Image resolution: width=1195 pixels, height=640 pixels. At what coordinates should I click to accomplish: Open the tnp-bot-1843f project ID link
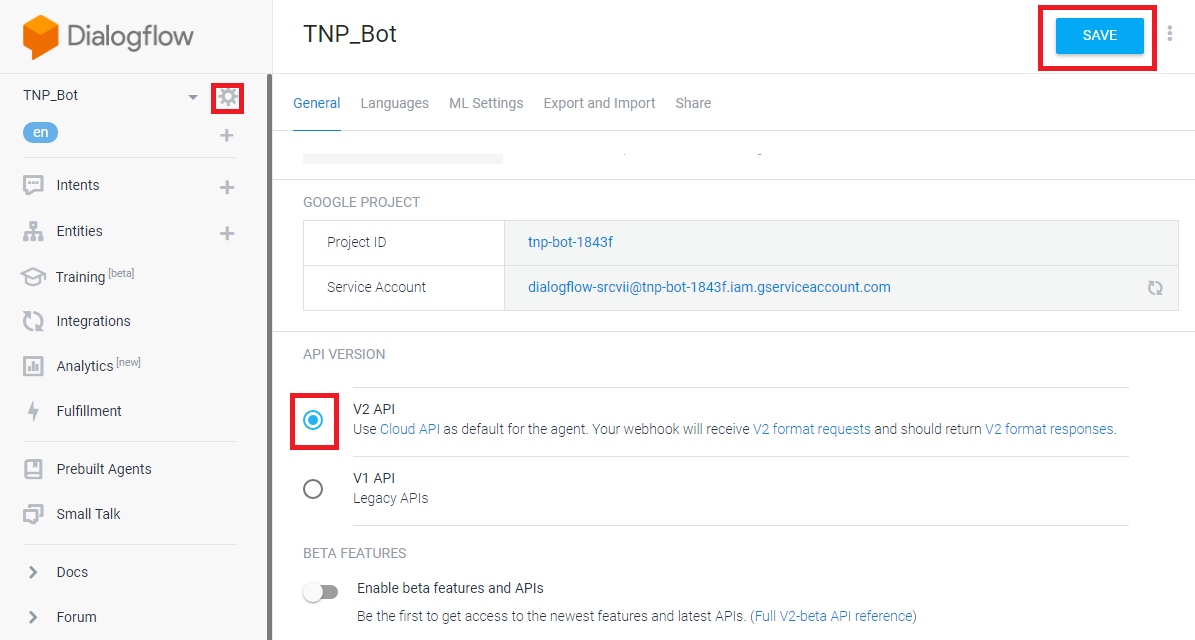[x=570, y=242]
